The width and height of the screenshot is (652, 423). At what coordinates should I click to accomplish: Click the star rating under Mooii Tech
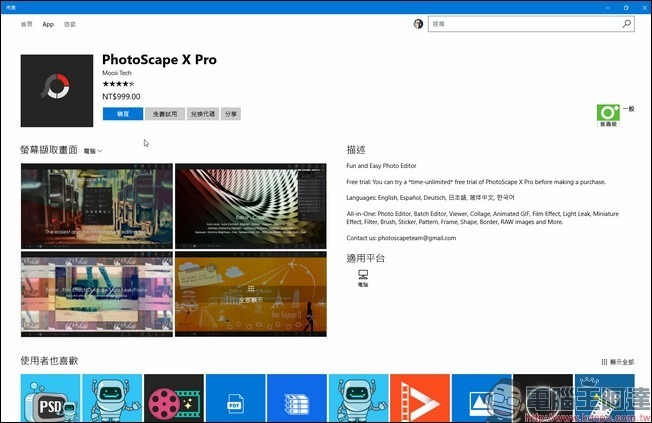[x=119, y=84]
